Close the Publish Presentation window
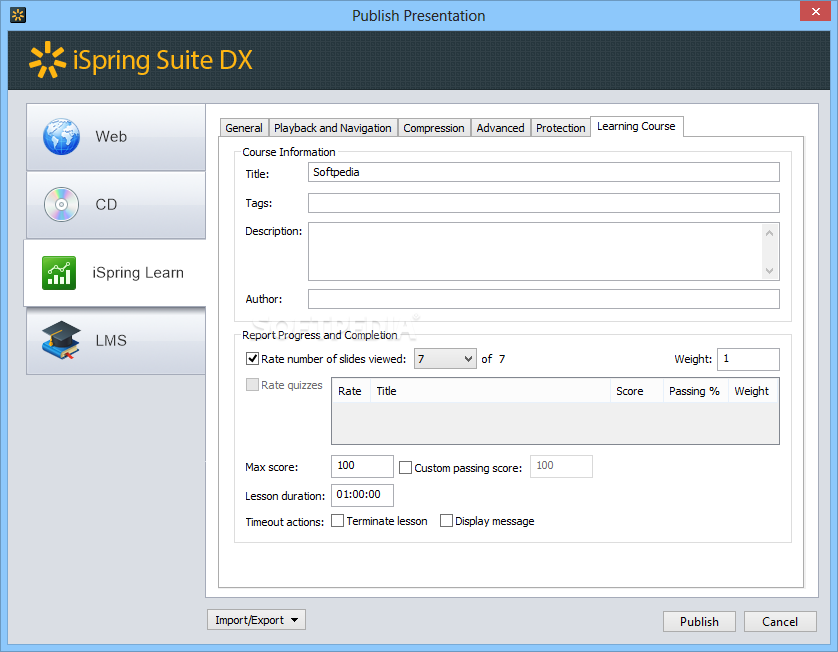Viewport: 838px width, 652px height. click(816, 11)
